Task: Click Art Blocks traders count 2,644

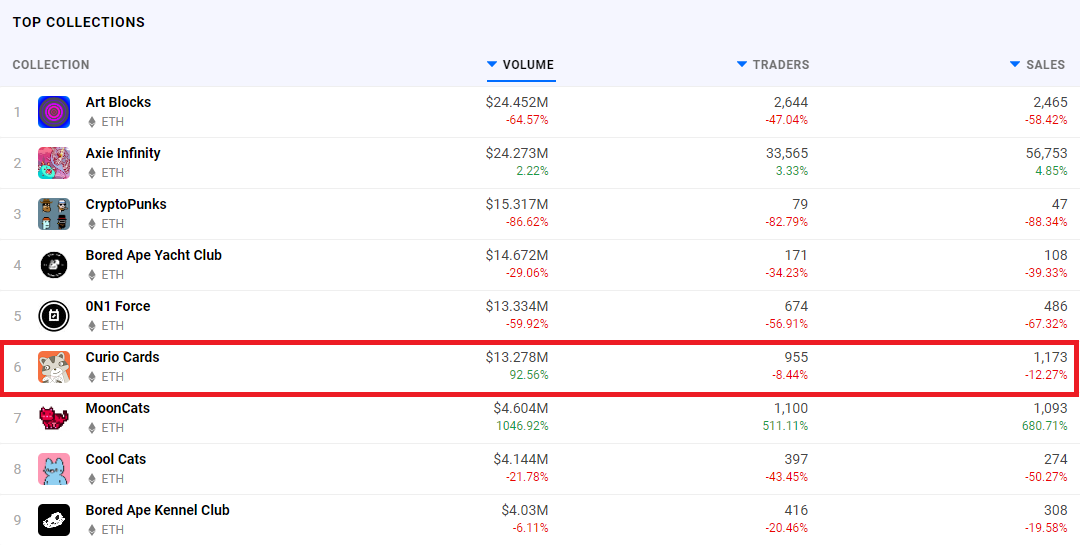Action: pos(791,103)
